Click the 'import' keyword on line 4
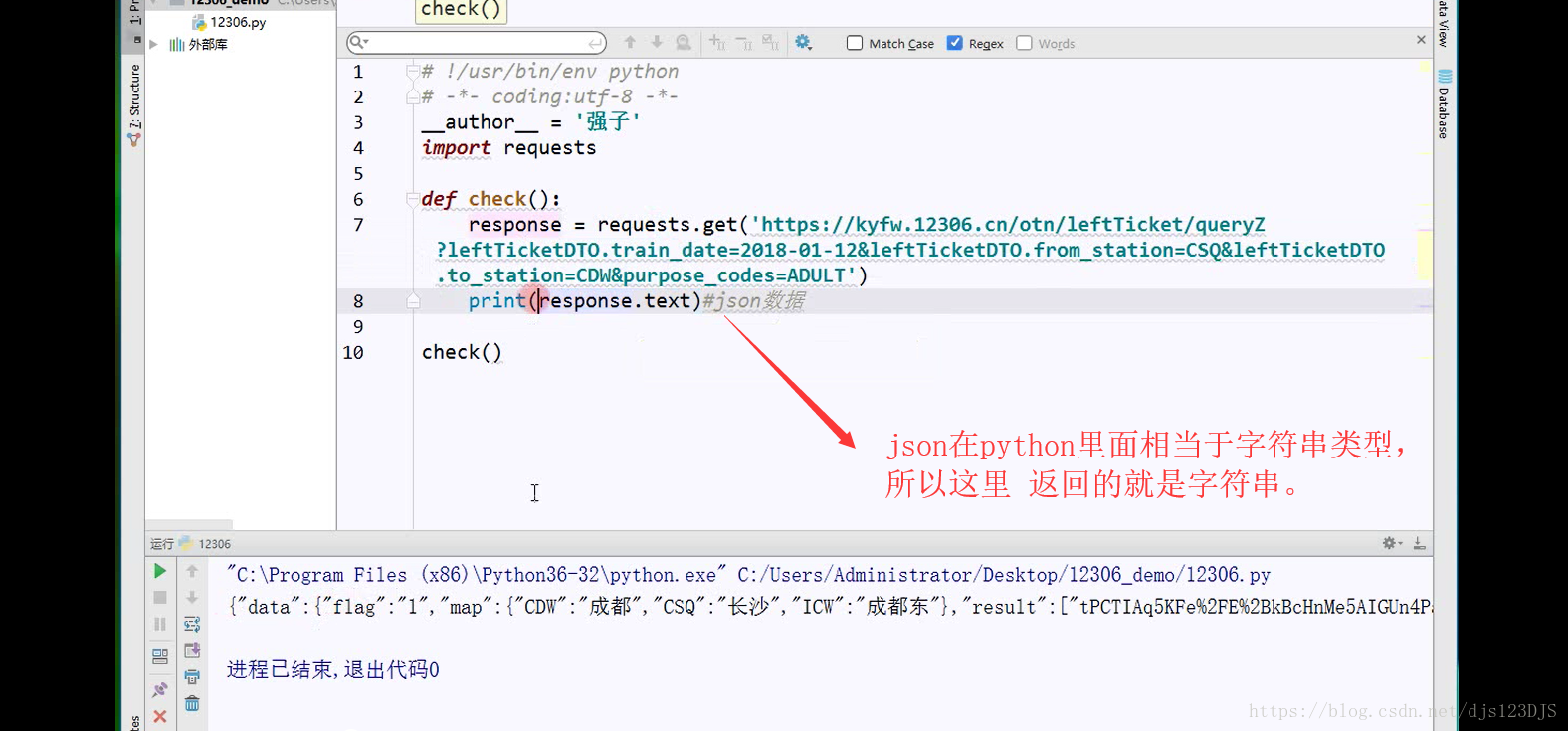Image resolution: width=1568 pixels, height=731 pixels. pos(456,147)
